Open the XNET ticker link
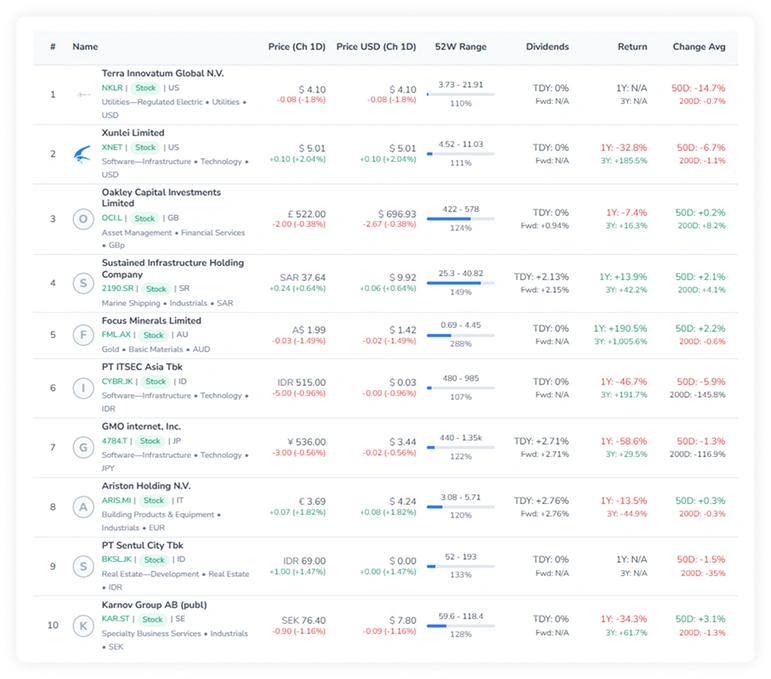 112,148
